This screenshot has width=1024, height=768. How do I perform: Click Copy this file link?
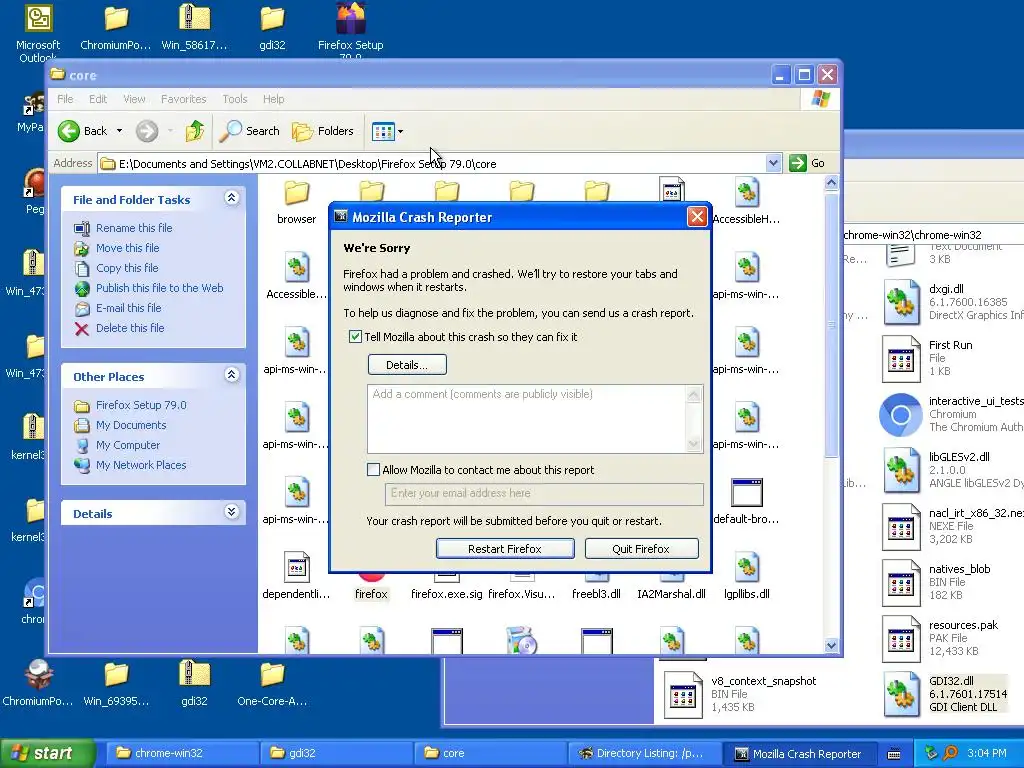point(127,268)
